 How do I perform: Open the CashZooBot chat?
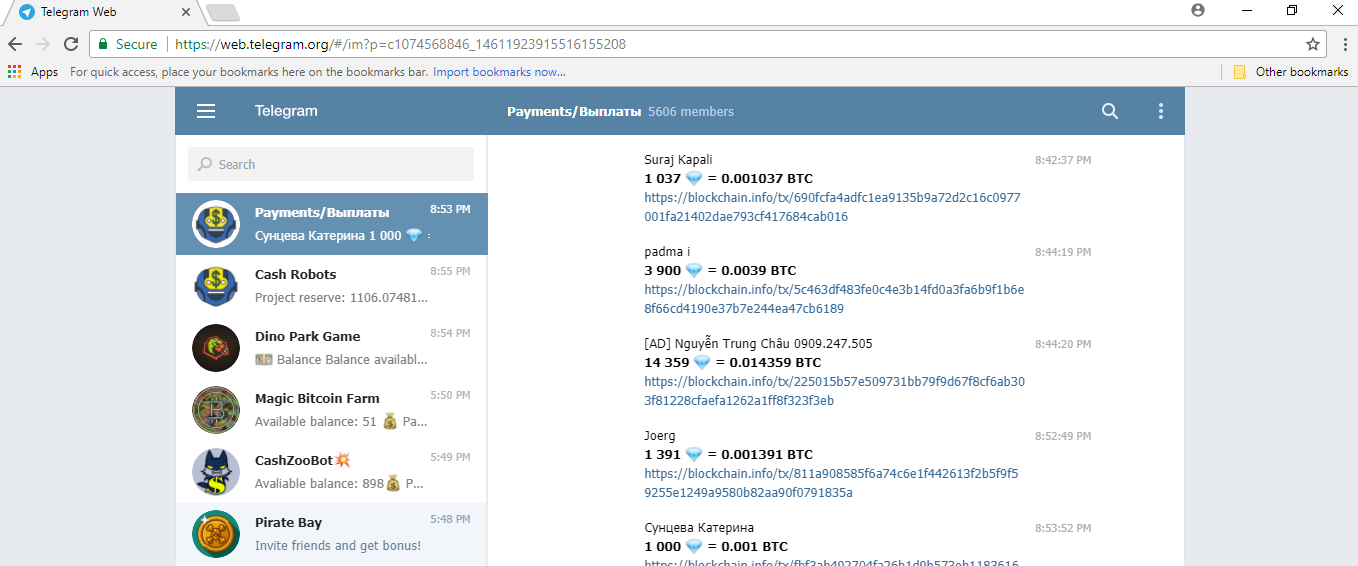(331, 472)
